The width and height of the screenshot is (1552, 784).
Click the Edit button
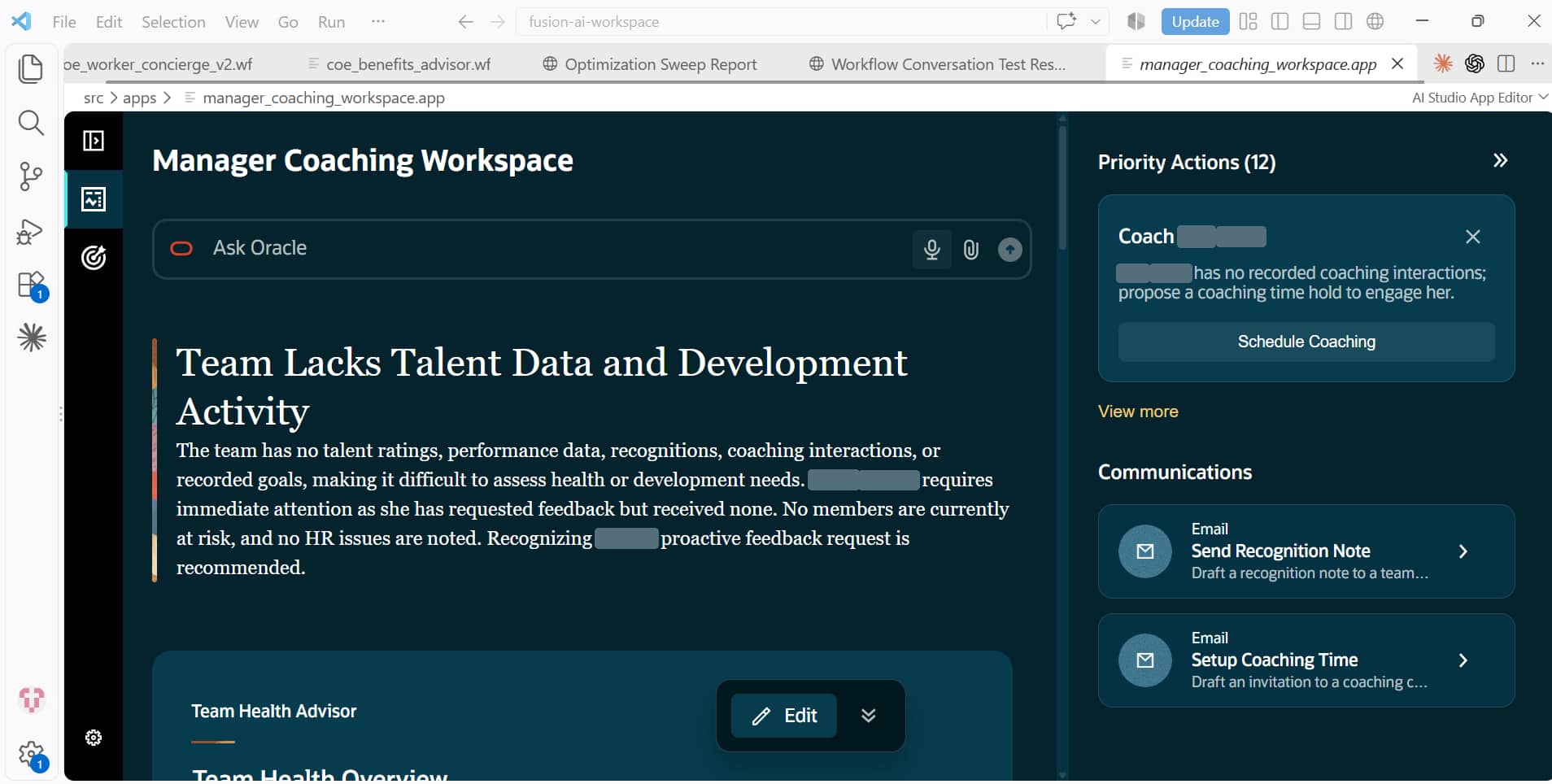click(784, 716)
